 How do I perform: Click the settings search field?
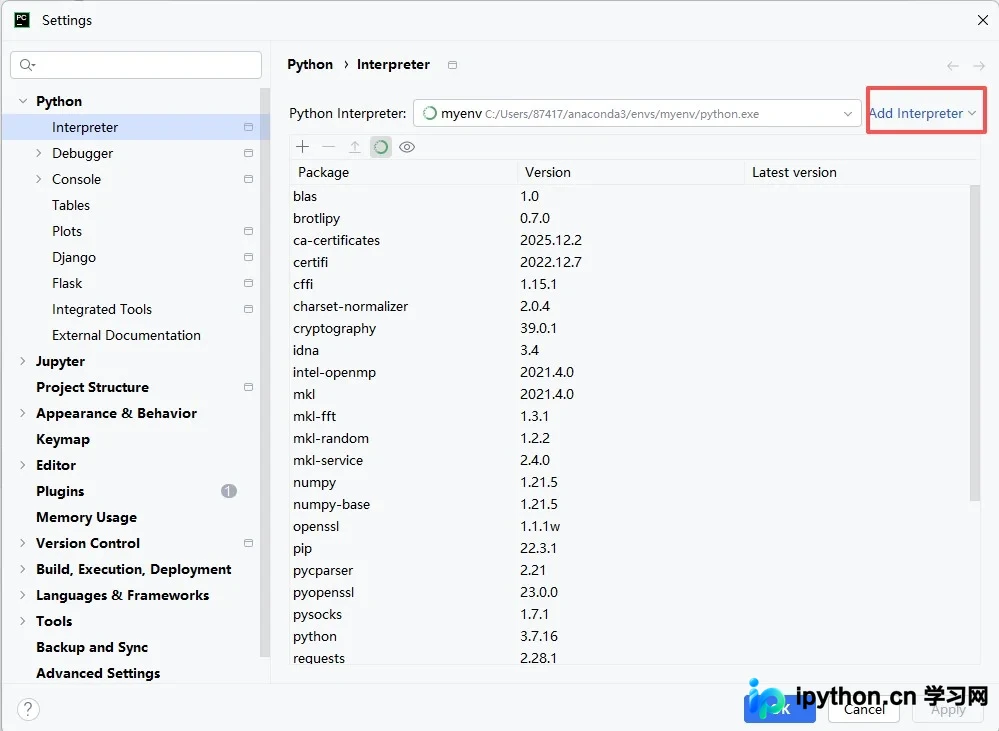[136, 65]
